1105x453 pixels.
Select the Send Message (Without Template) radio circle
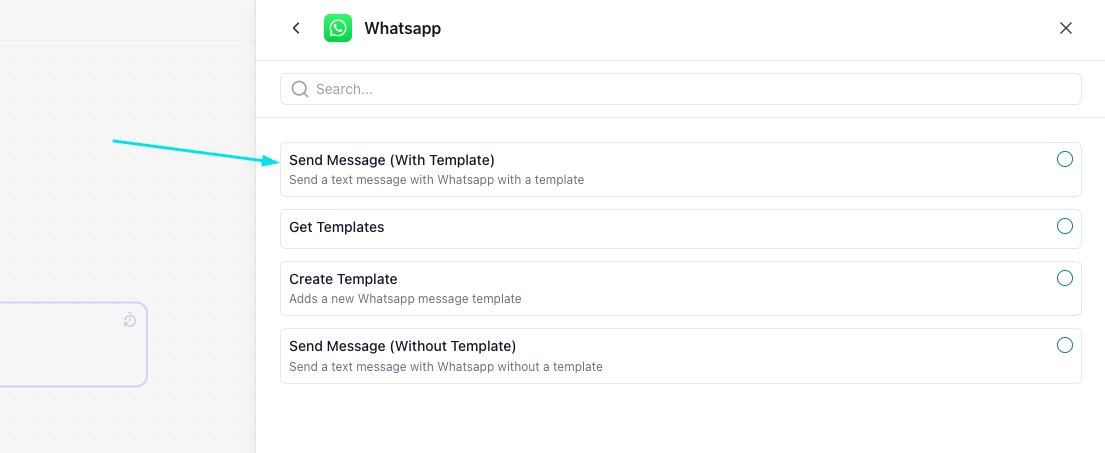click(1065, 345)
